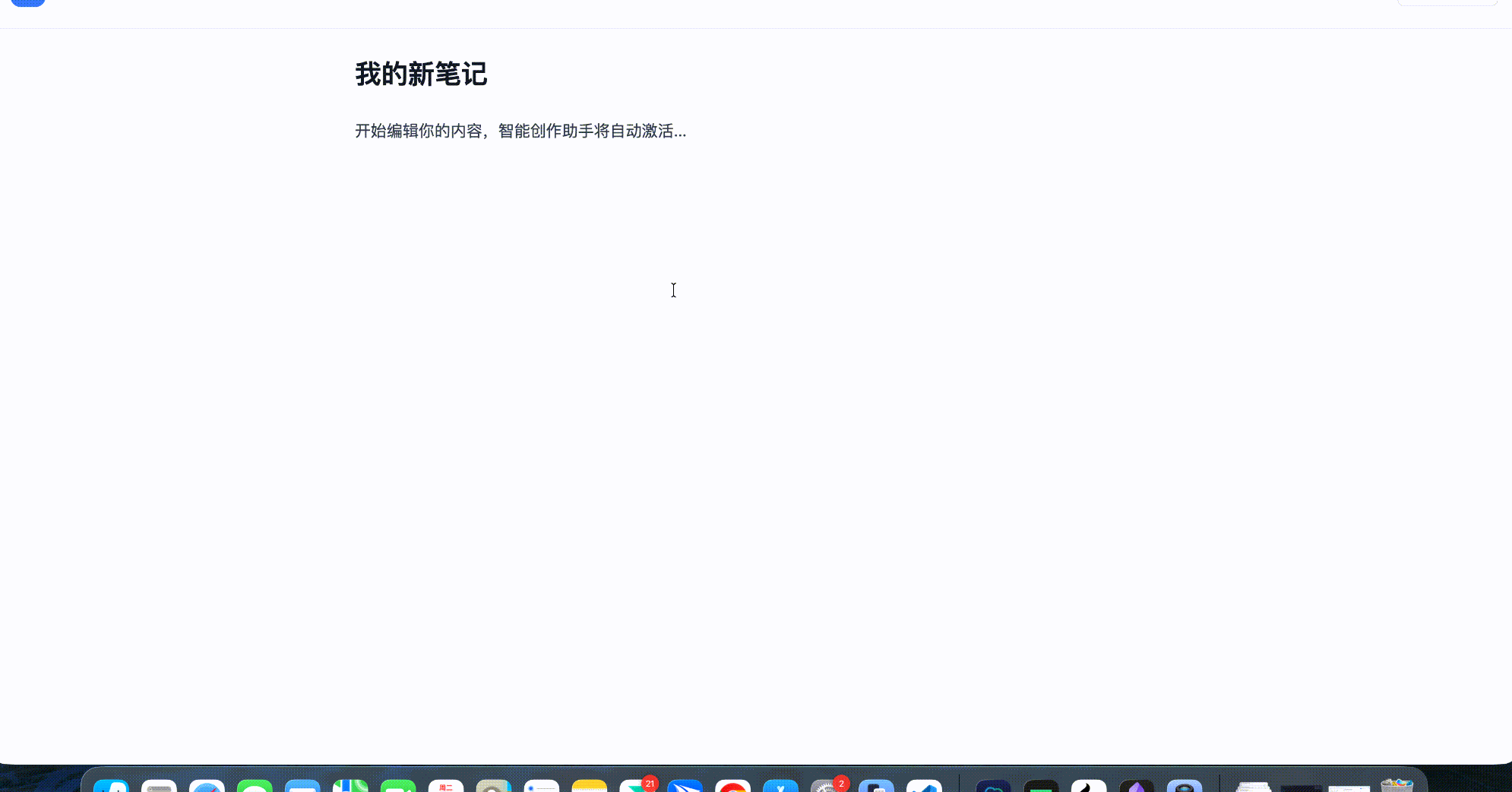
Task: Open System Settings with the red badge
Action: point(828,784)
